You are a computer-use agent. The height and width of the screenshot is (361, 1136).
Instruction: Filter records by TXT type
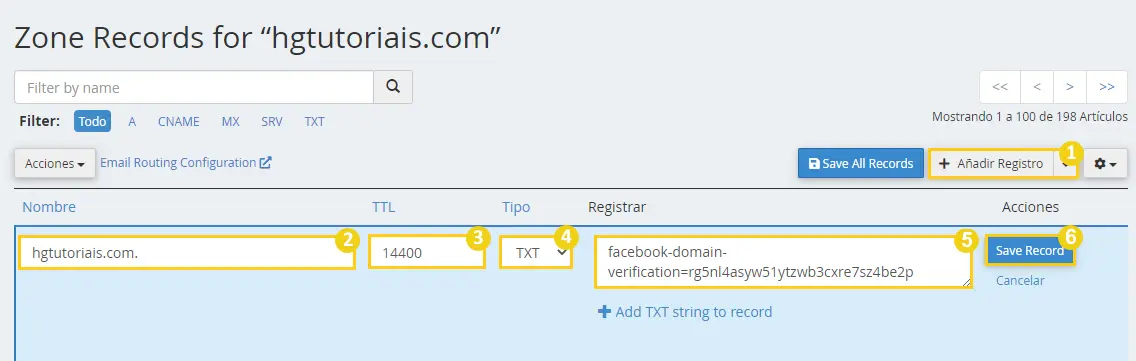pyautogui.click(x=314, y=122)
